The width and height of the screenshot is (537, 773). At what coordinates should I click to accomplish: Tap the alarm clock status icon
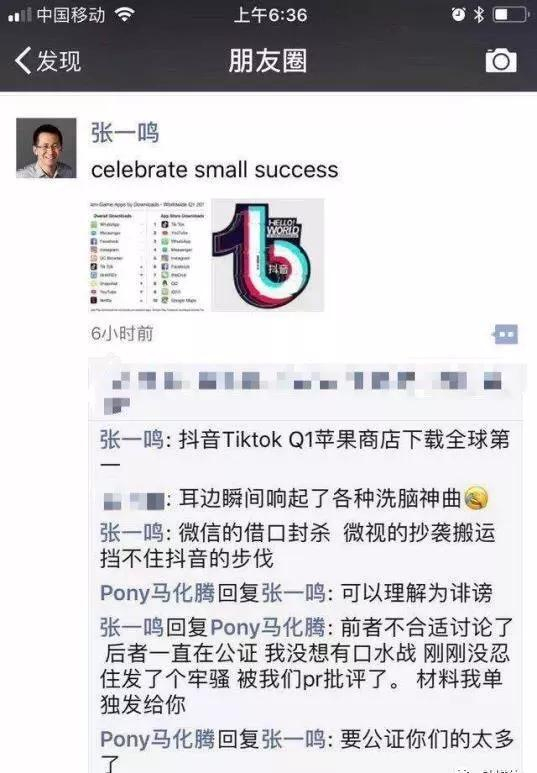click(x=458, y=14)
